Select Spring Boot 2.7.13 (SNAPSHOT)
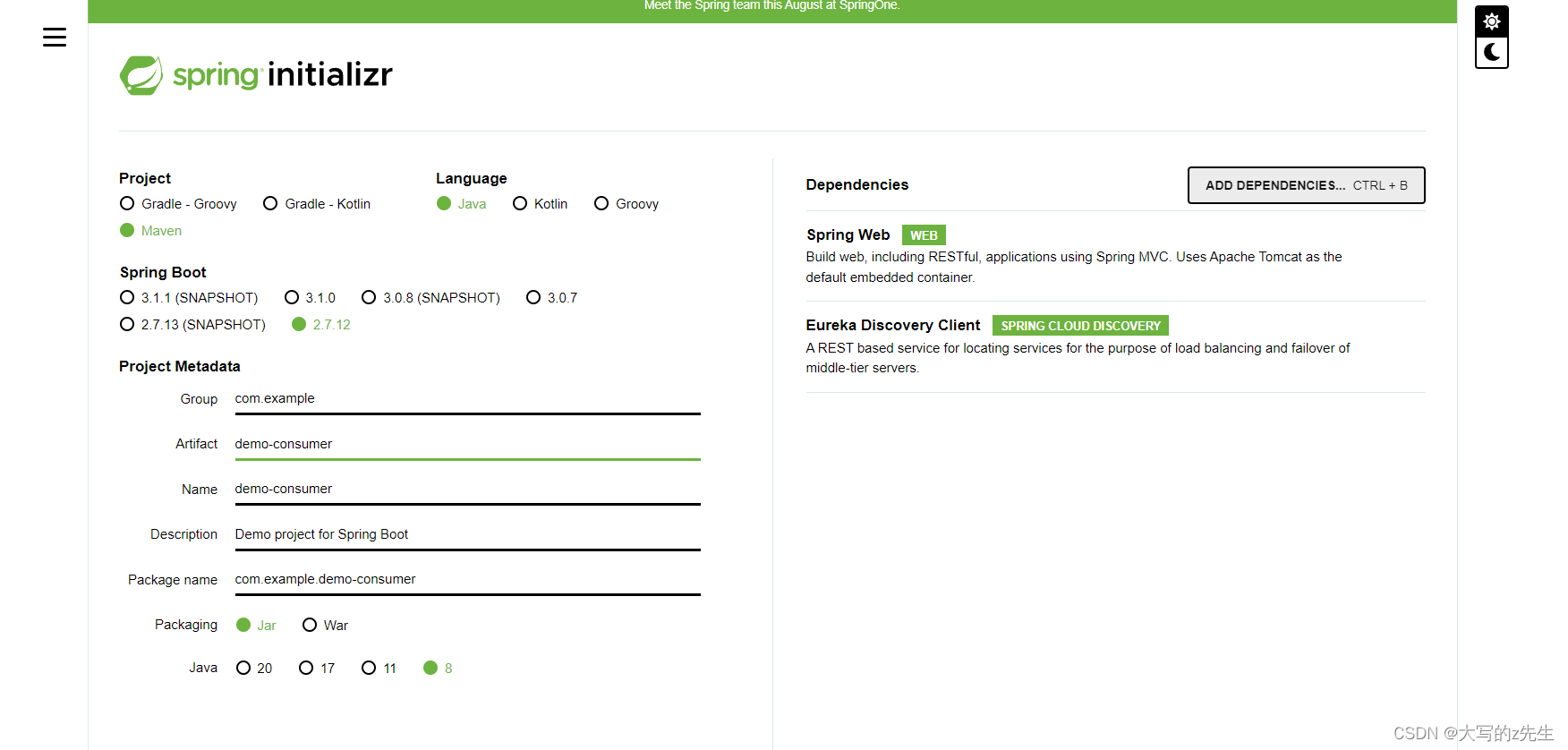Image resolution: width=1568 pixels, height=750 pixels. coord(192,325)
